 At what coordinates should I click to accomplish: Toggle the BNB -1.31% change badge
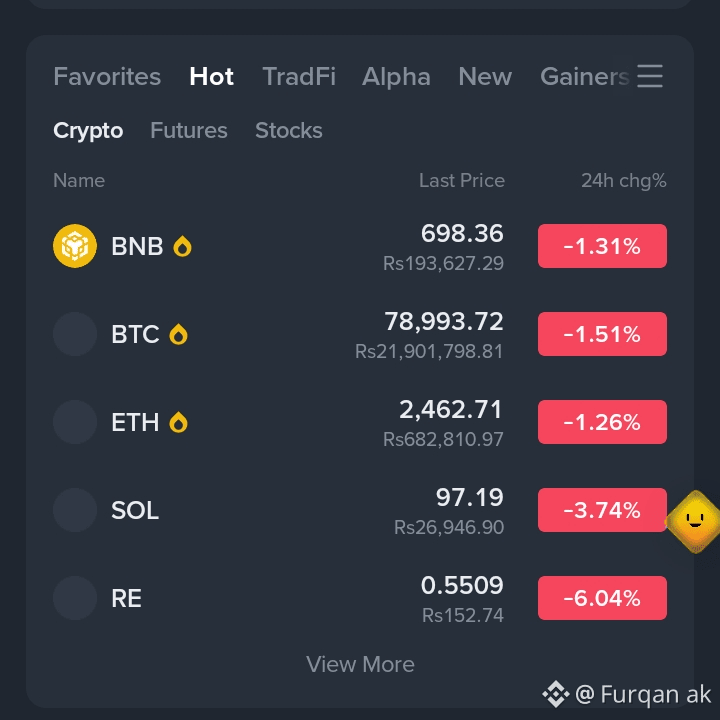coord(602,246)
